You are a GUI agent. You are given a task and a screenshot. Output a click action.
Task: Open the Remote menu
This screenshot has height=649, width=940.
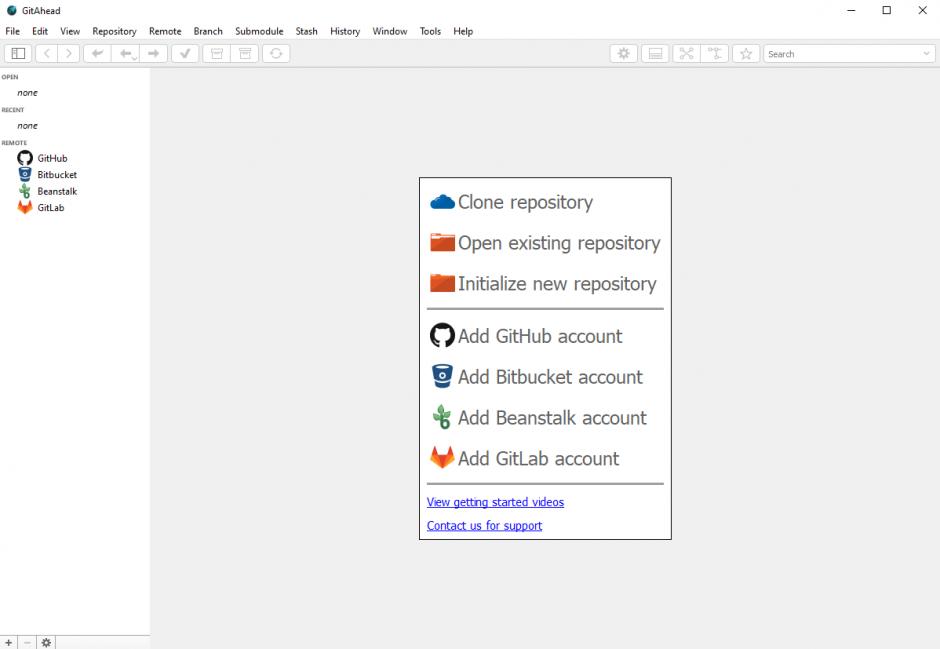pyautogui.click(x=165, y=31)
